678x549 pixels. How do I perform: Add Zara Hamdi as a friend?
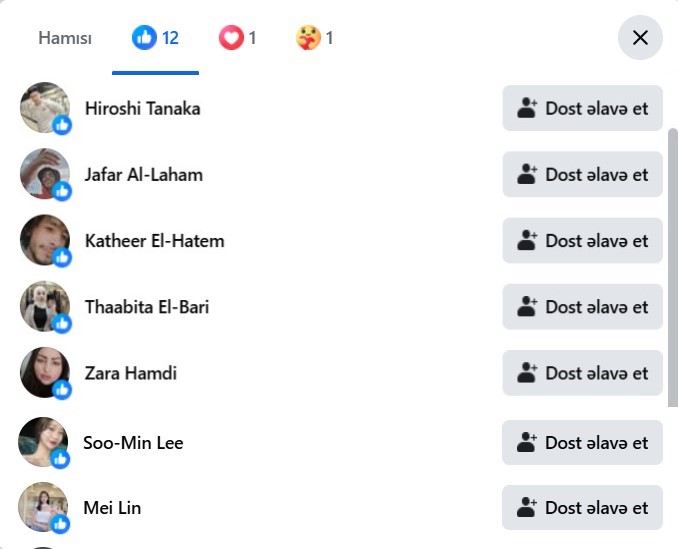click(582, 373)
